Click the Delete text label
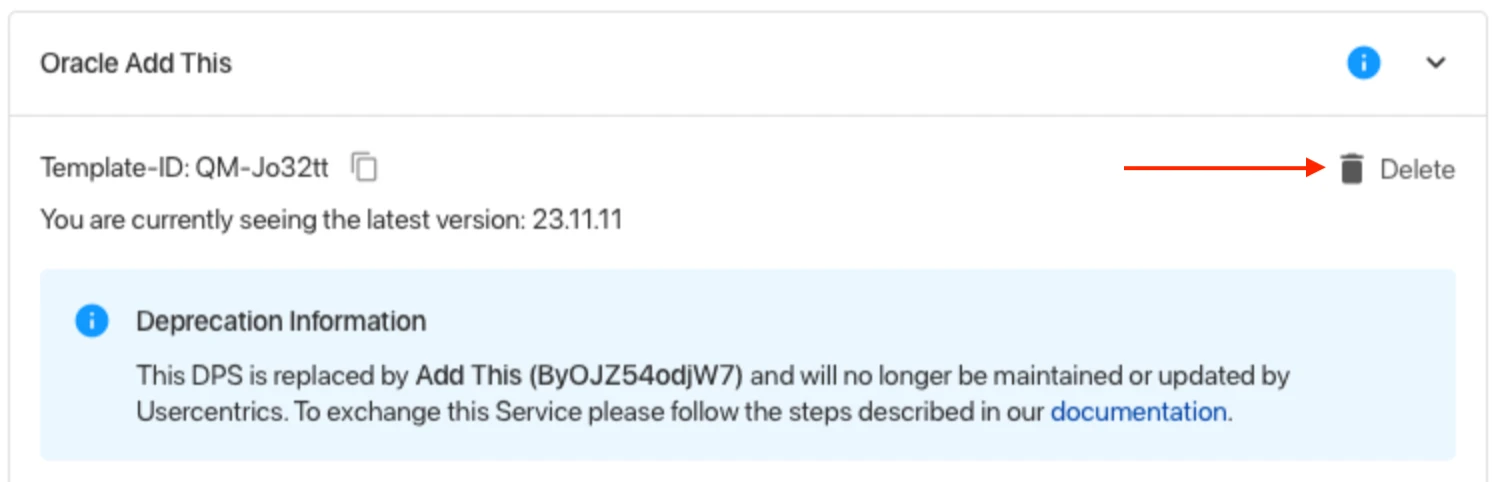1496x482 pixels. [1417, 170]
